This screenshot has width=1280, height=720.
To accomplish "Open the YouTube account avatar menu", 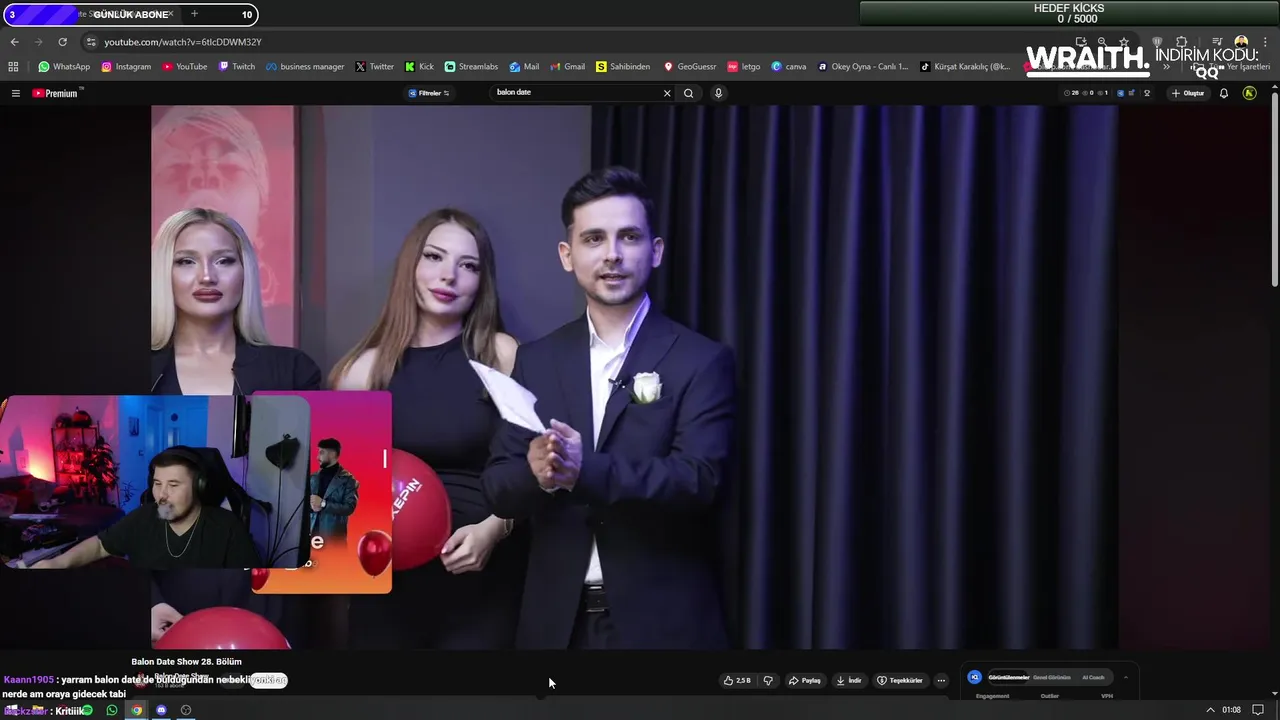I will click(1249, 93).
